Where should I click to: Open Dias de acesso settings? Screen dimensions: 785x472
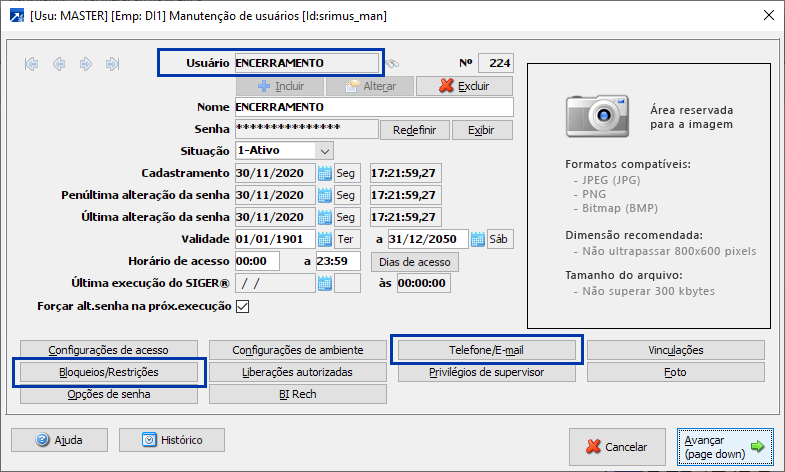415,262
